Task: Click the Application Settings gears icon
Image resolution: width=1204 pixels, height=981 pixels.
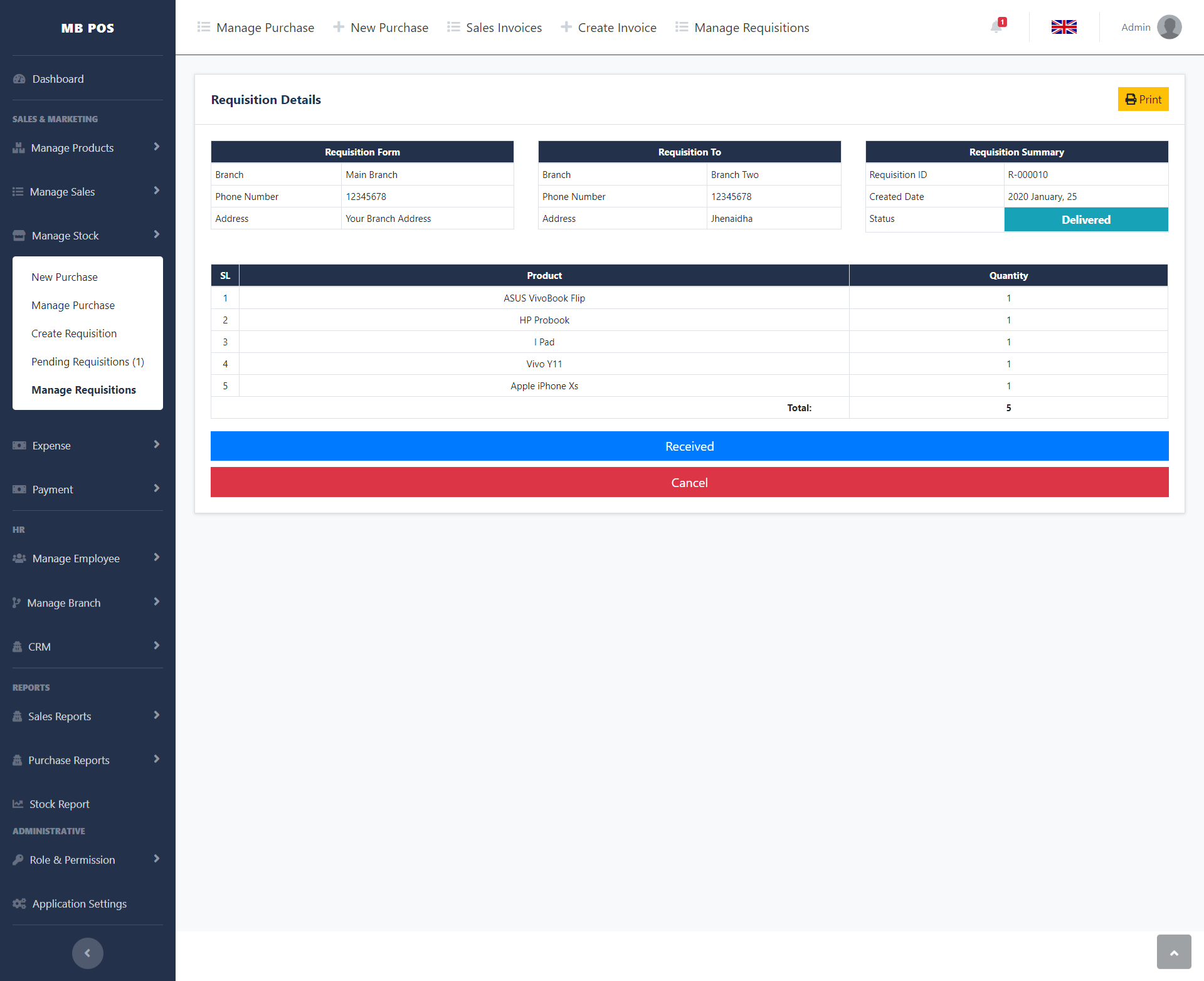Action: click(x=19, y=903)
